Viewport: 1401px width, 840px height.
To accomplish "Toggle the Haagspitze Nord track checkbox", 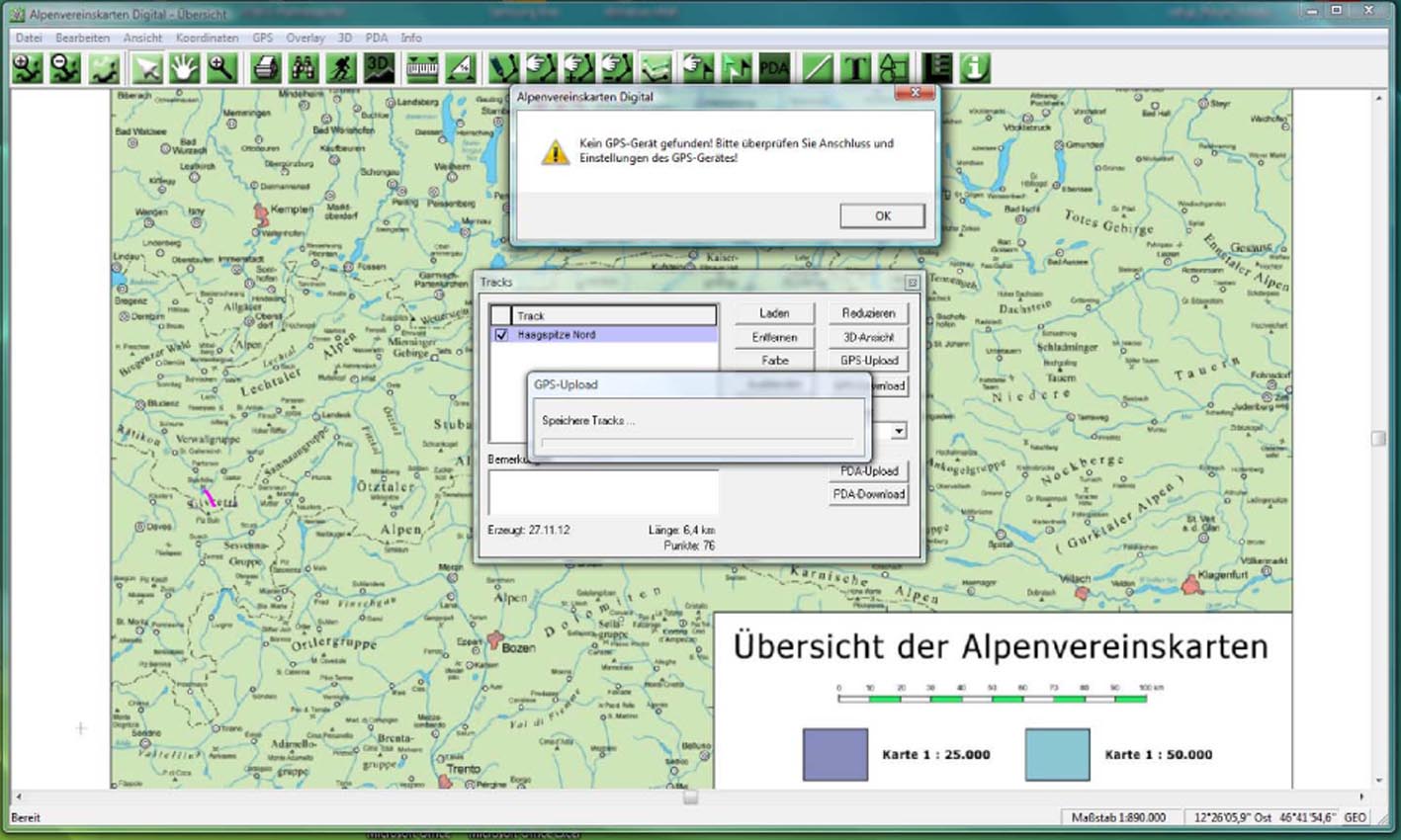I will [501, 335].
